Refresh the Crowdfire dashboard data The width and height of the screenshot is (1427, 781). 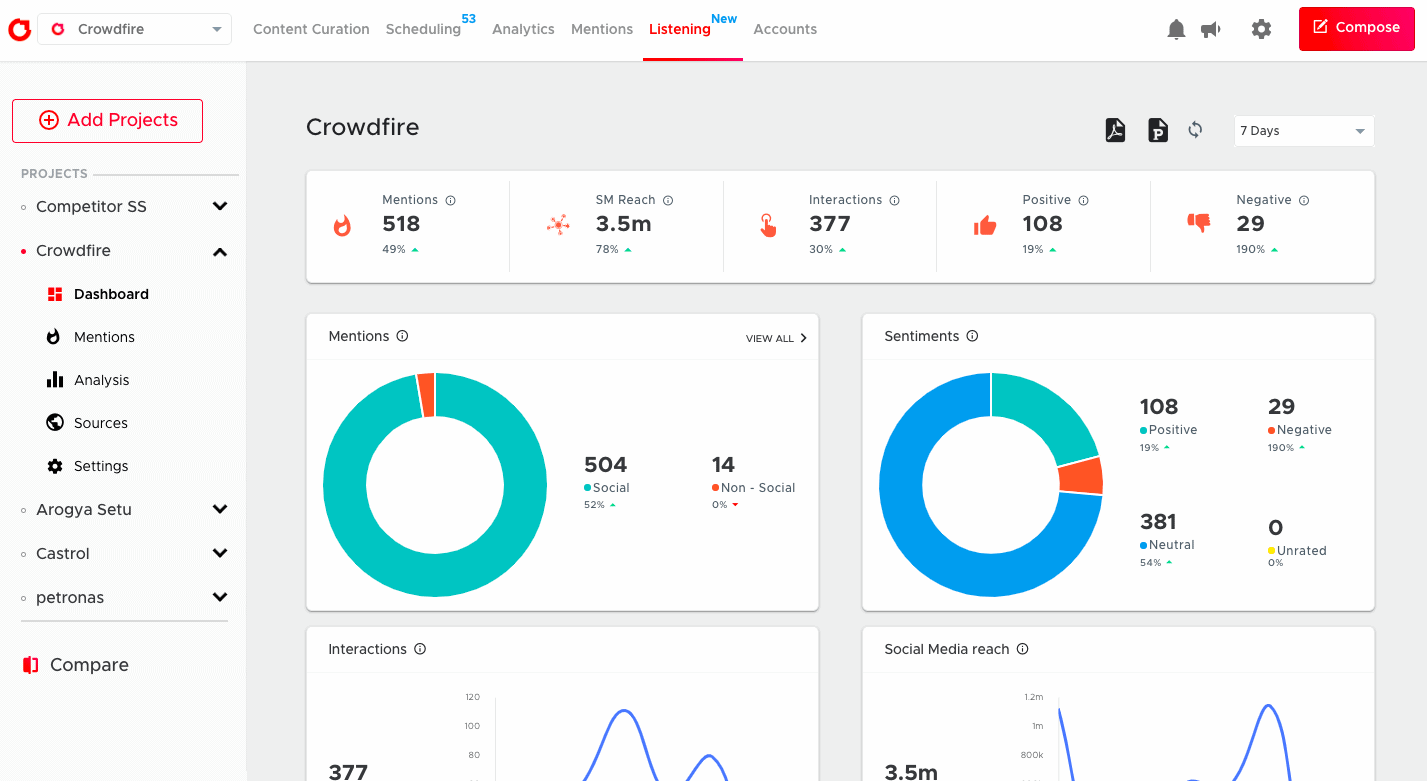point(1195,130)
